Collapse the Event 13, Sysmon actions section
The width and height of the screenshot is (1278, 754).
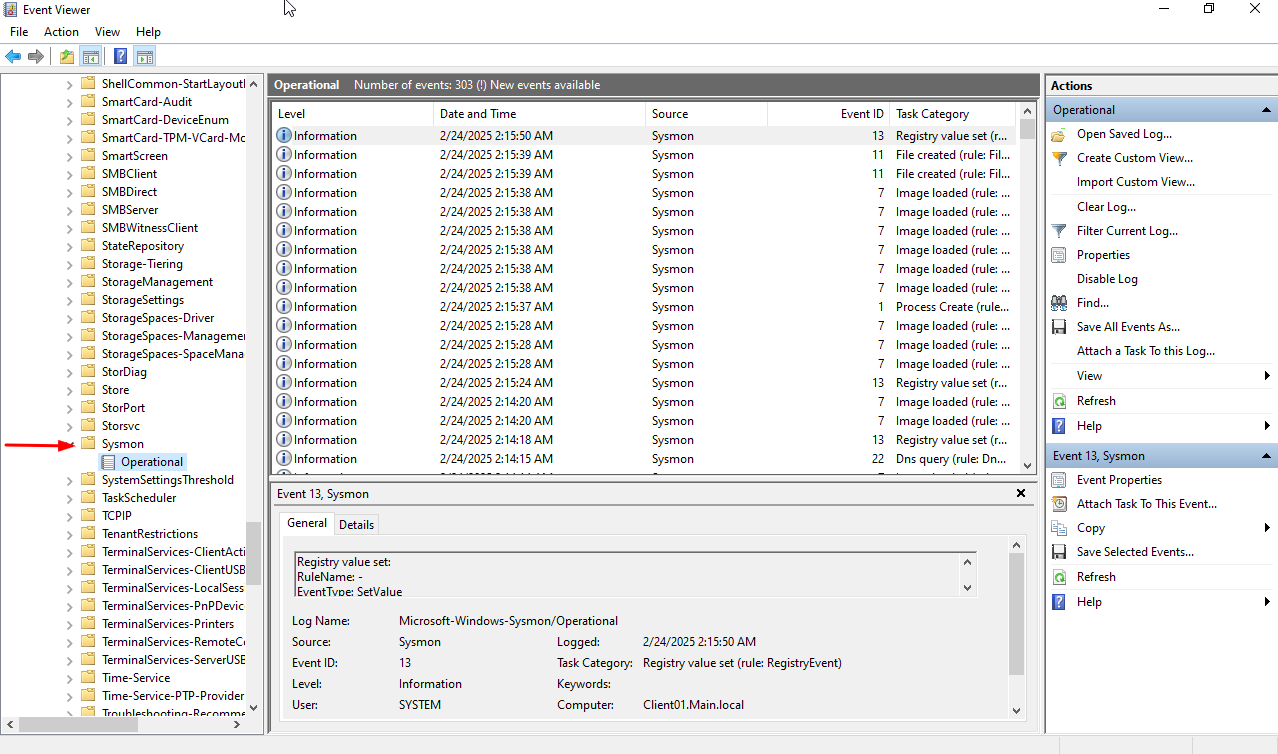tap(1267, 456)
